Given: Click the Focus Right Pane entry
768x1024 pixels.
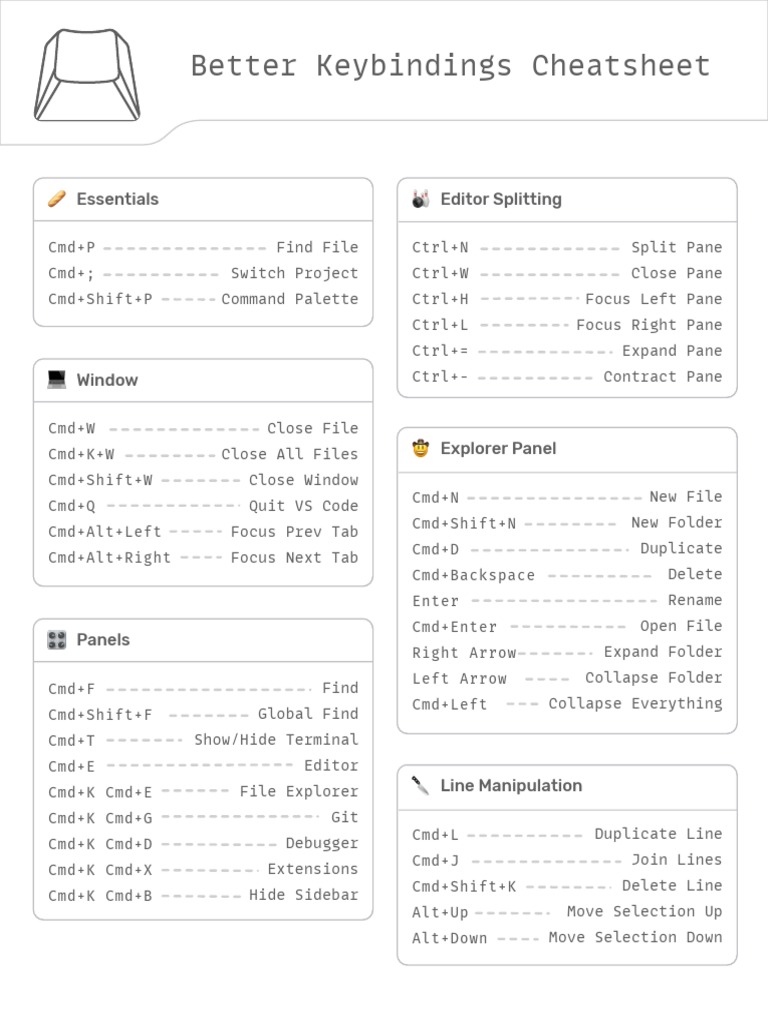Looking at the screenshot, I should point(649,325).
